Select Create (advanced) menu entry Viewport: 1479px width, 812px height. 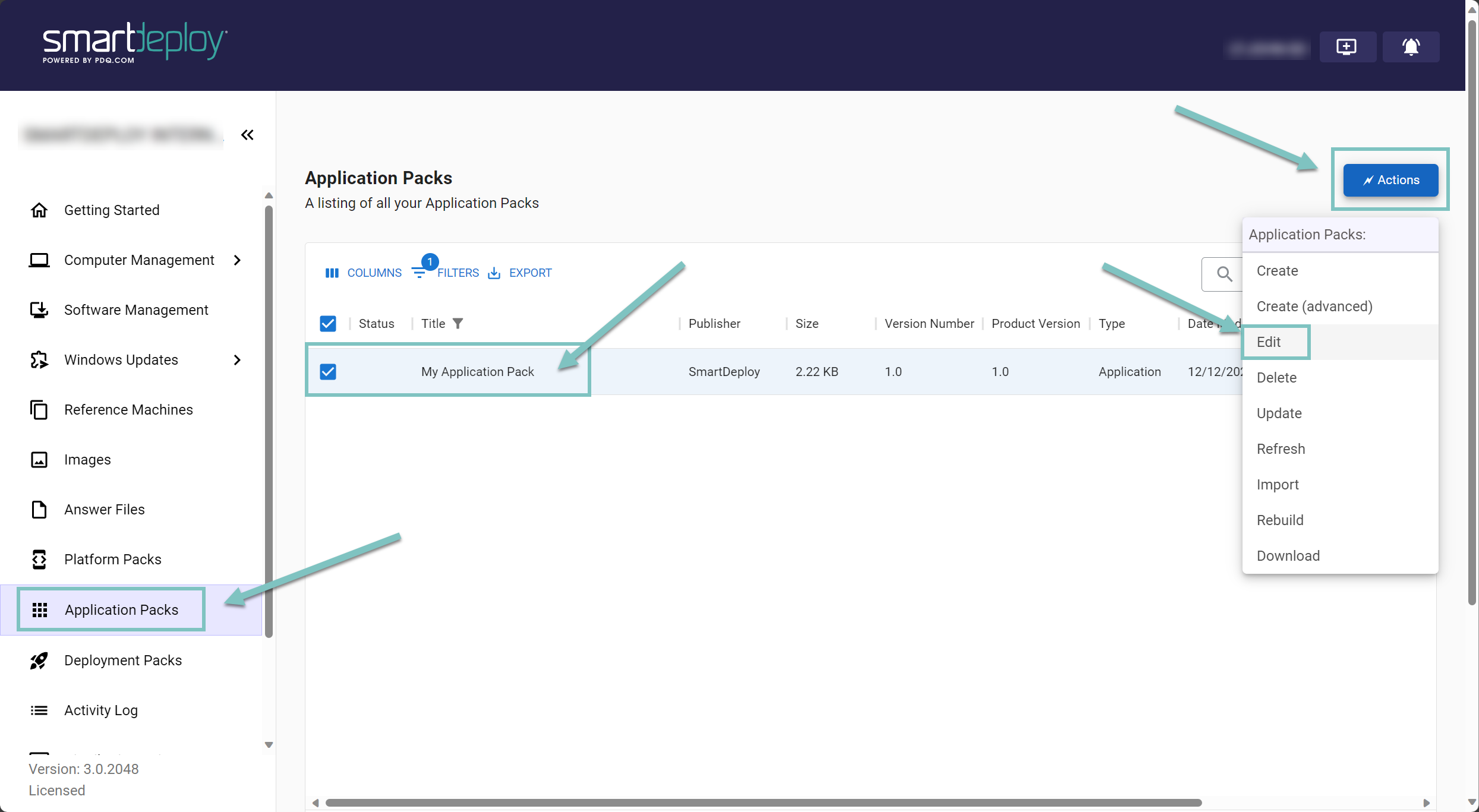coord(1314,307)
